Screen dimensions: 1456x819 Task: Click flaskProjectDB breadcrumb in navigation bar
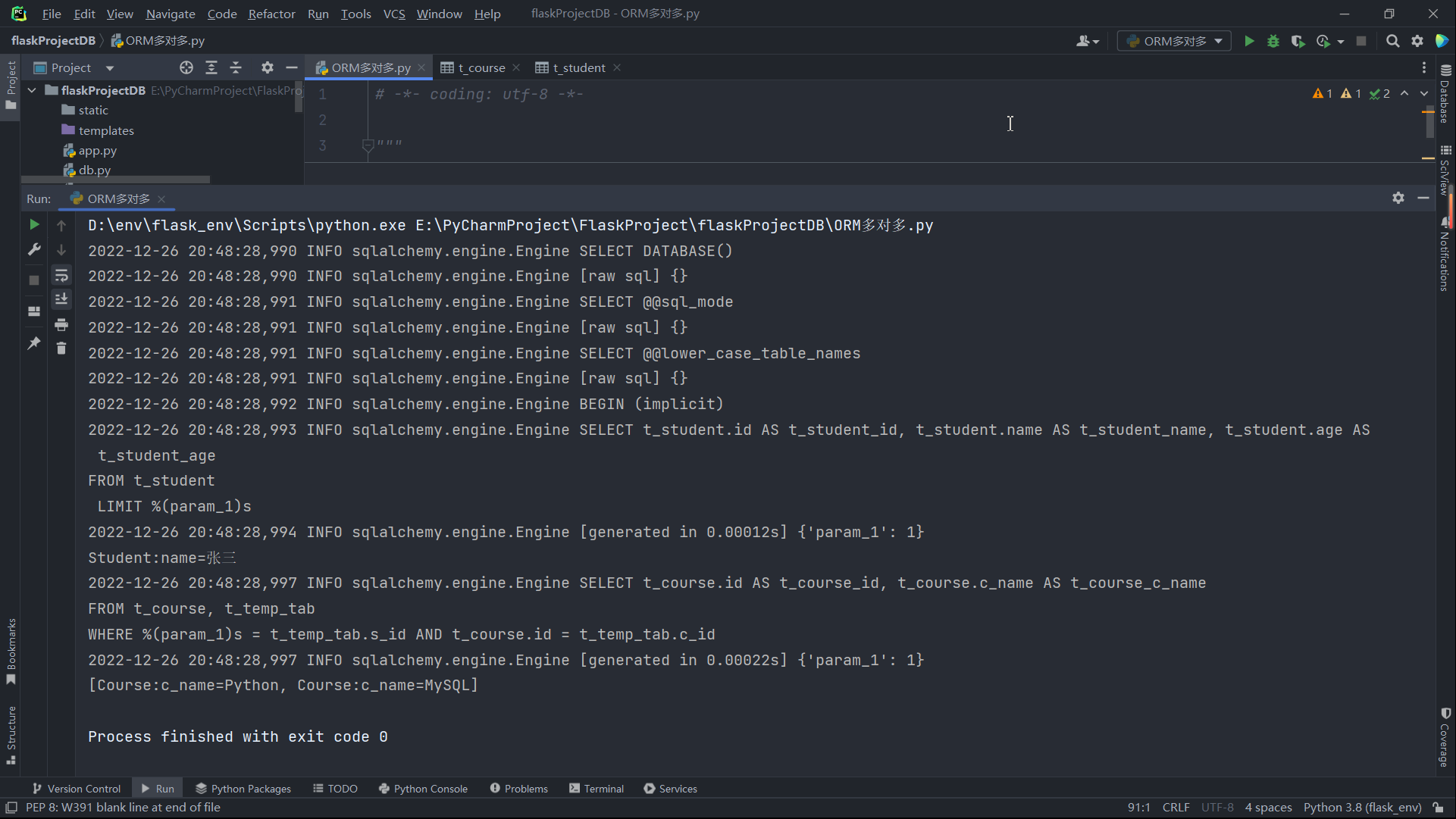click(53, 41)
